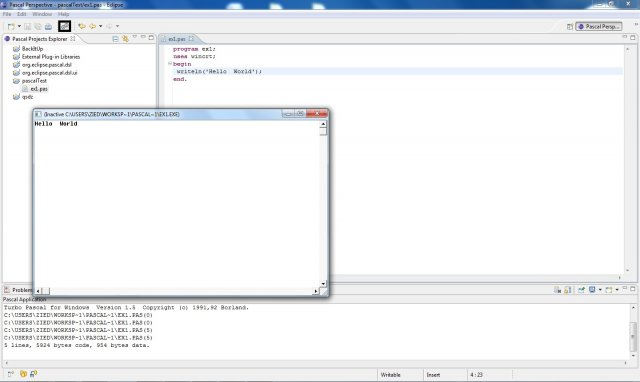Minimize the editor area
The image size is (640, 382).
click(x=624, y=37)
